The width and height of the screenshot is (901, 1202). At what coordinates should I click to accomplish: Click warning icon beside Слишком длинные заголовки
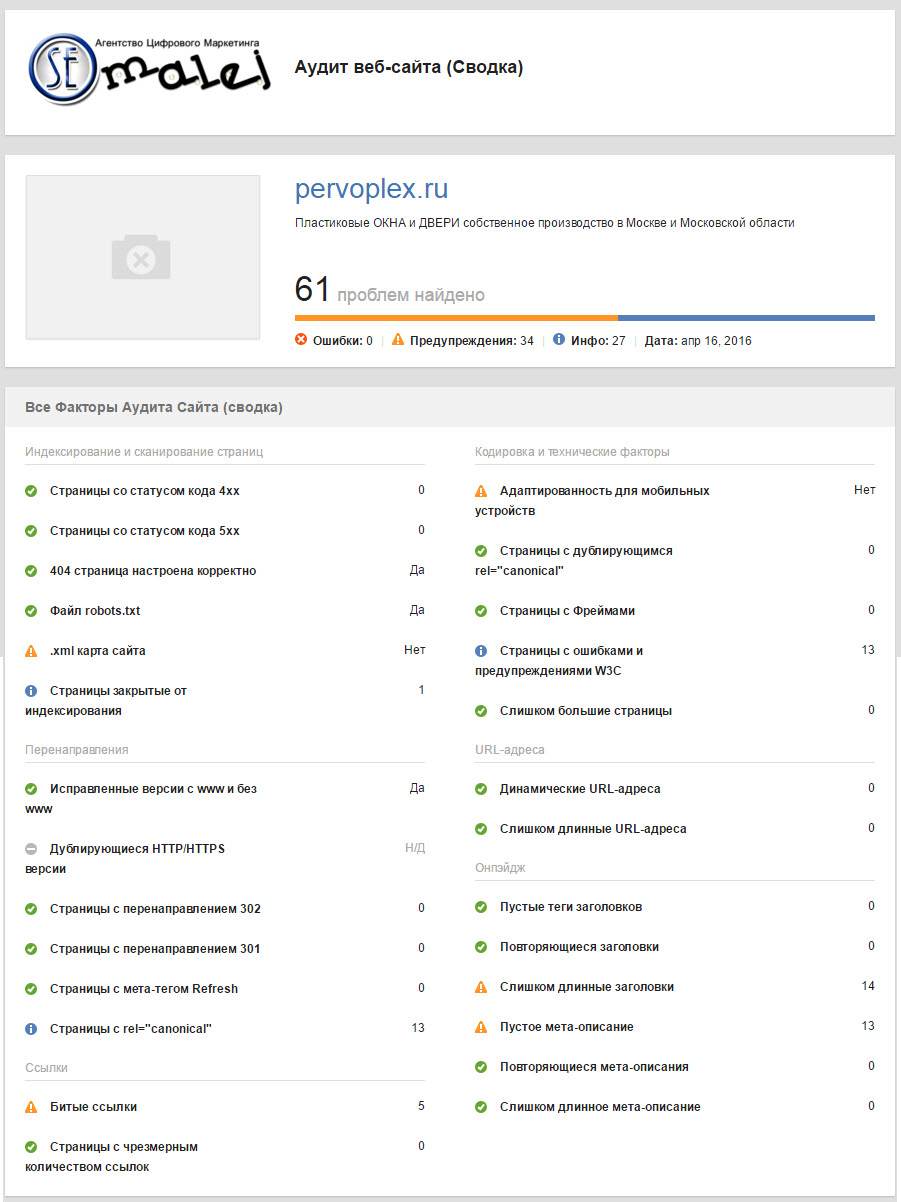[x=481, y=987]
